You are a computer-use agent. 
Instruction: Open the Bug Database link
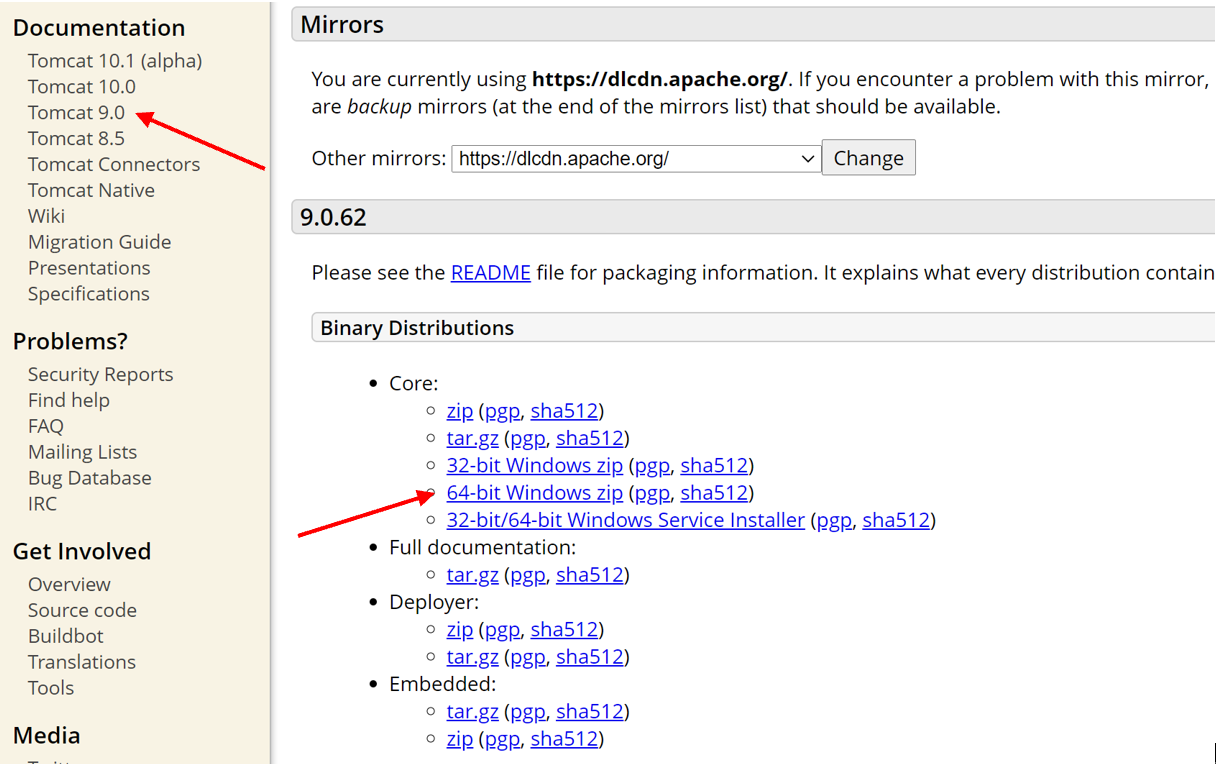[90, 479]
